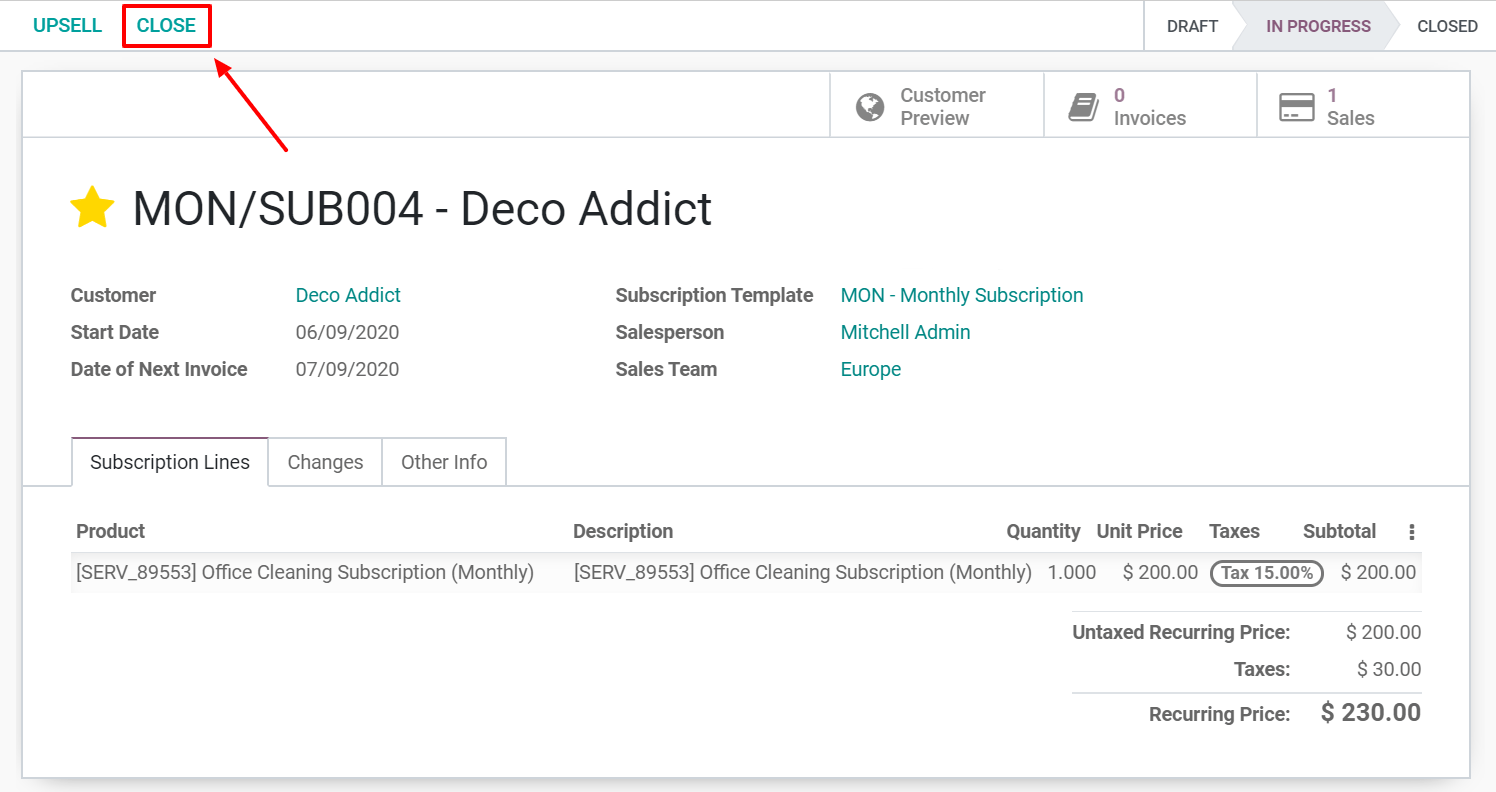Click the UPSELL button
This screenshot has width=1496, height=792.
pyautogui.click(x=67, y=25)
